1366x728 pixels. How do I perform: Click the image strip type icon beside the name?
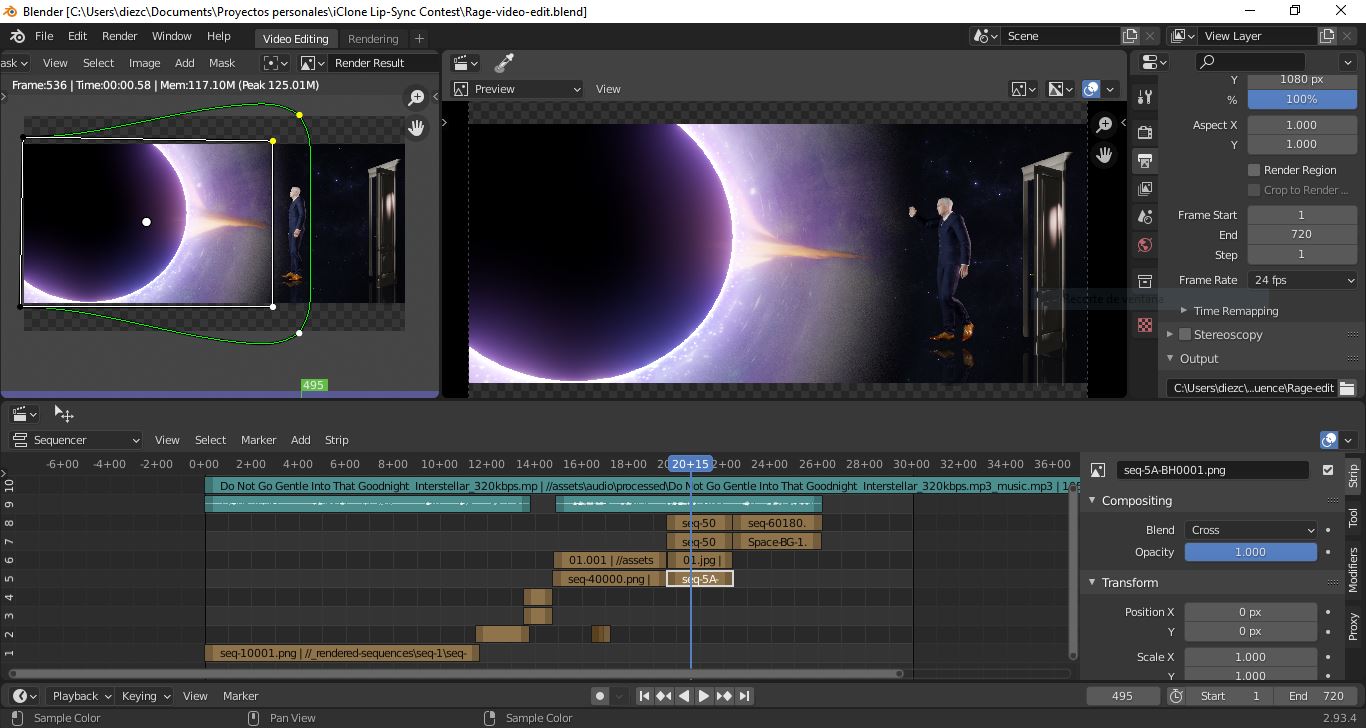(1097, 470)
